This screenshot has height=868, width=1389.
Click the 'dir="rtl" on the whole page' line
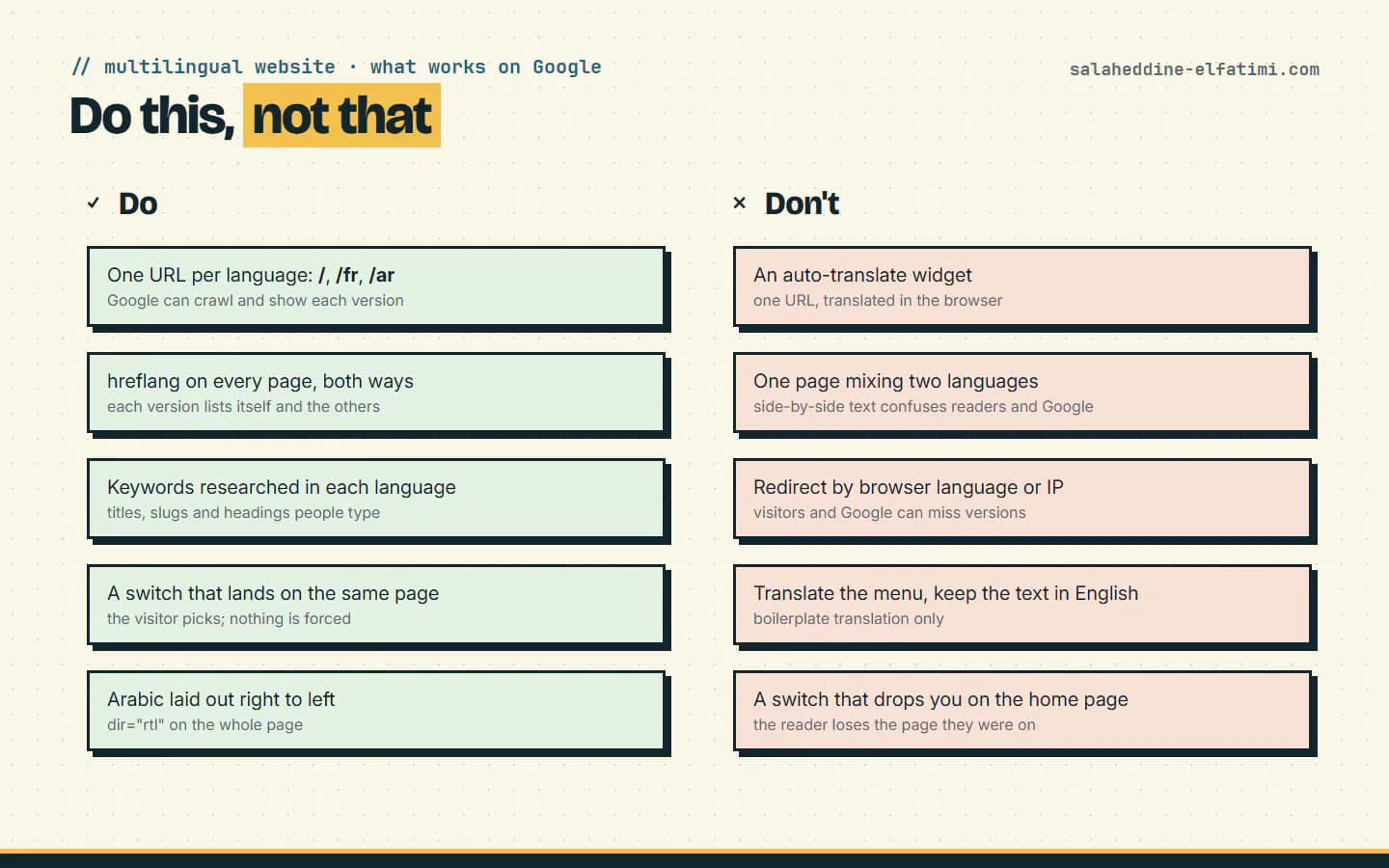click(204, 725)
